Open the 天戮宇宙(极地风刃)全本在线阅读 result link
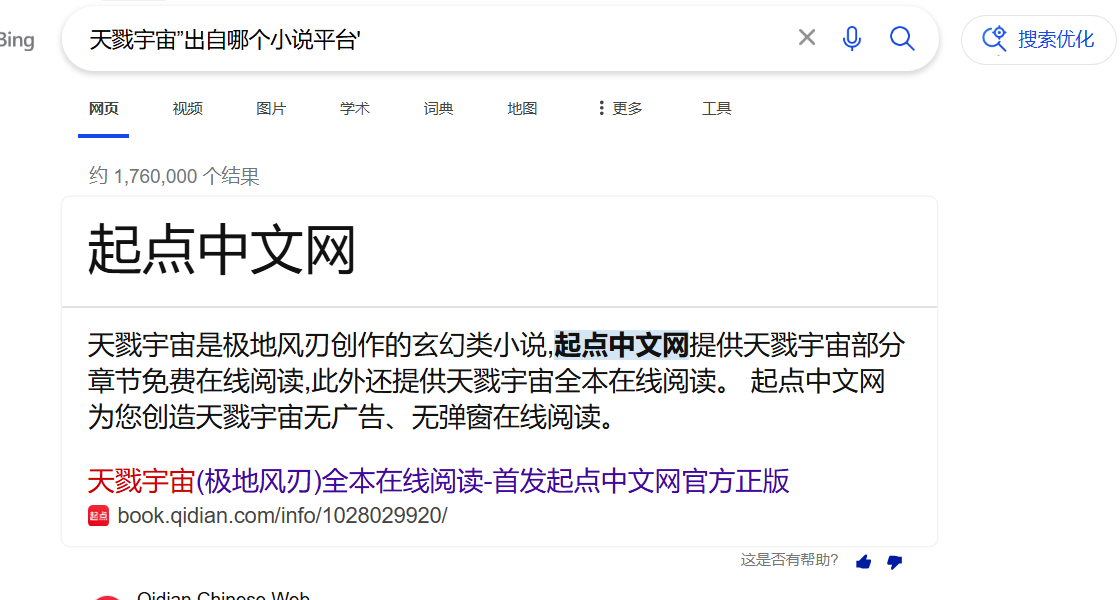 [x=439, y=481]
